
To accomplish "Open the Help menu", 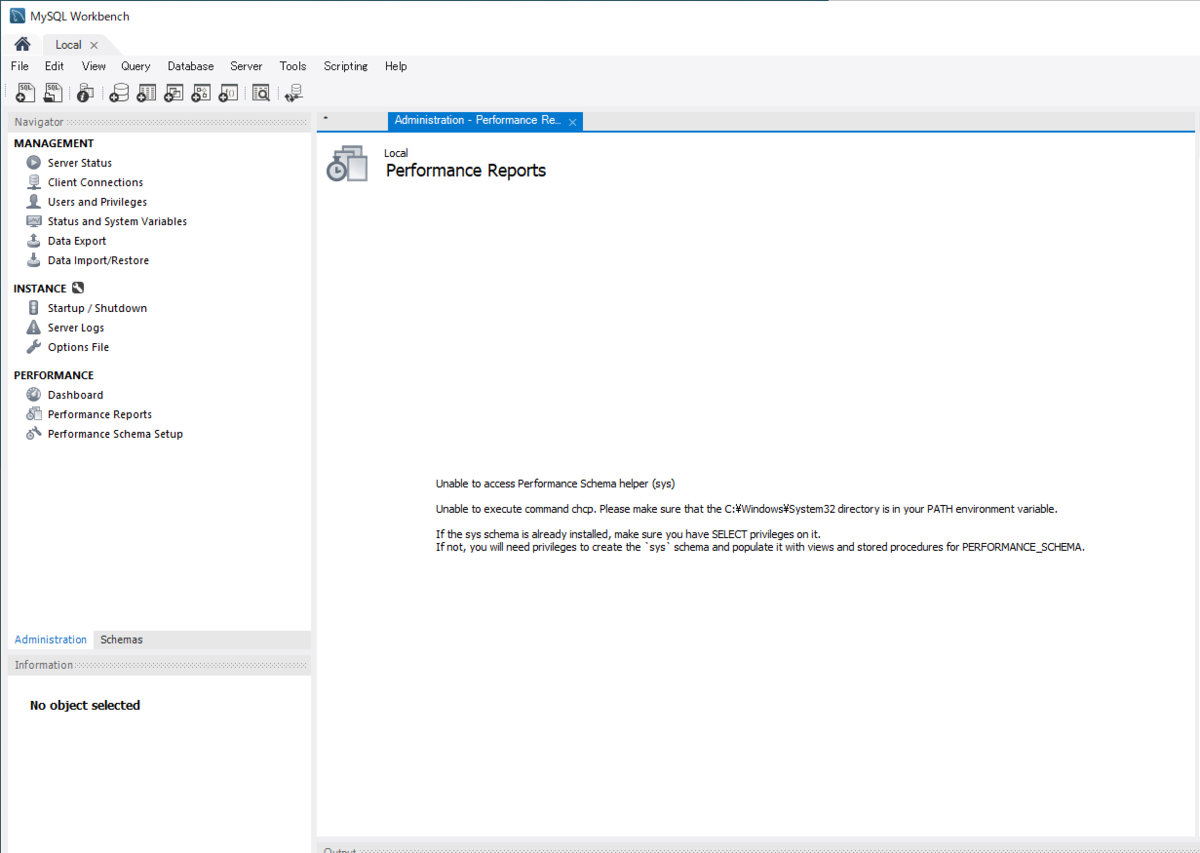I will click(396, 66).
